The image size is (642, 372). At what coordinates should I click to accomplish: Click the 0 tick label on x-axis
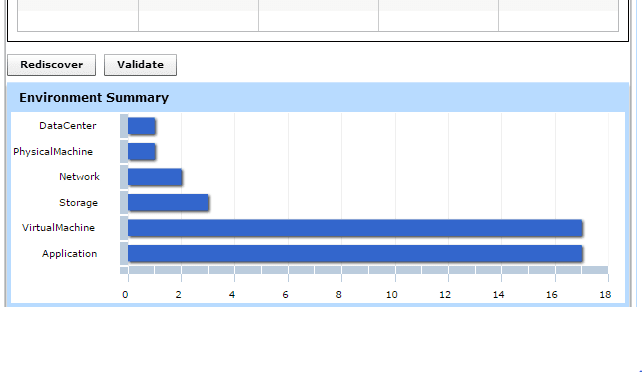pos(125,295)
